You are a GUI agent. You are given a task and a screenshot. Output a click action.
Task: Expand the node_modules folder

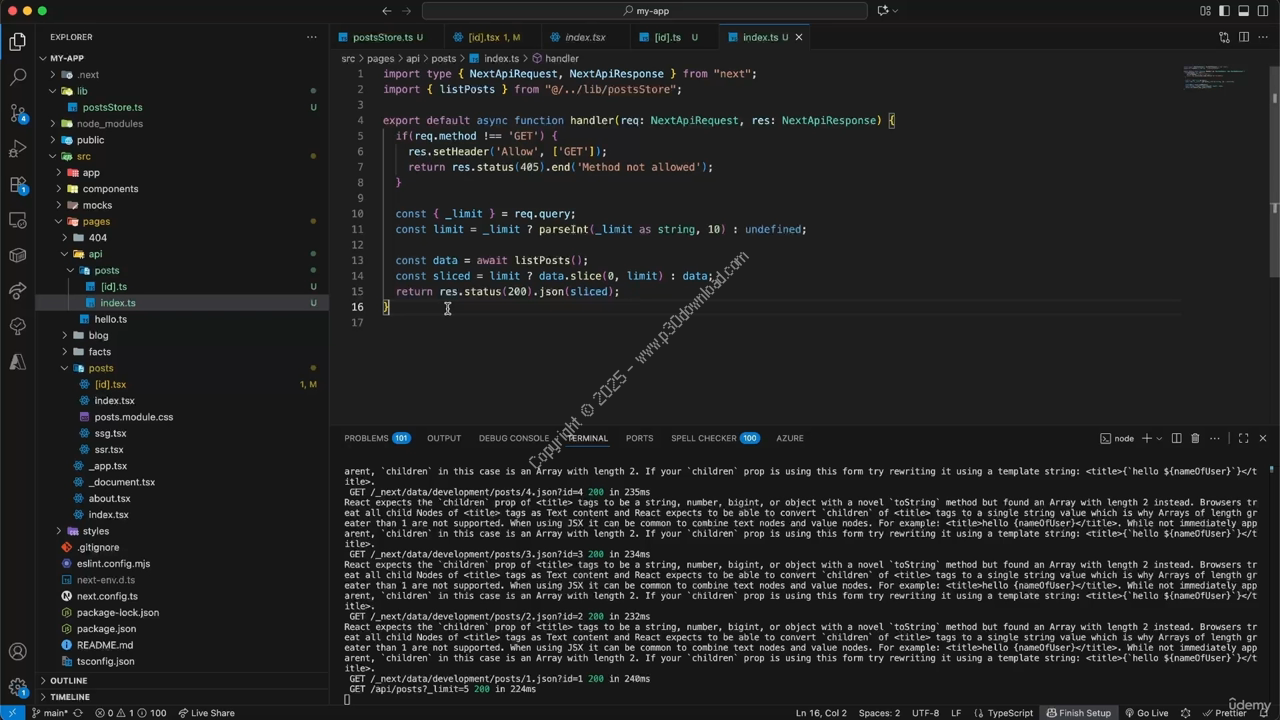tap(109, 124)
